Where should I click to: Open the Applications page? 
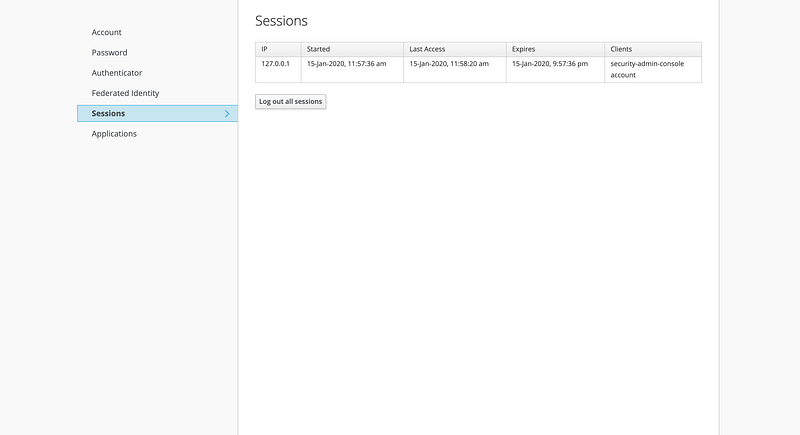(x=114, y=134)
